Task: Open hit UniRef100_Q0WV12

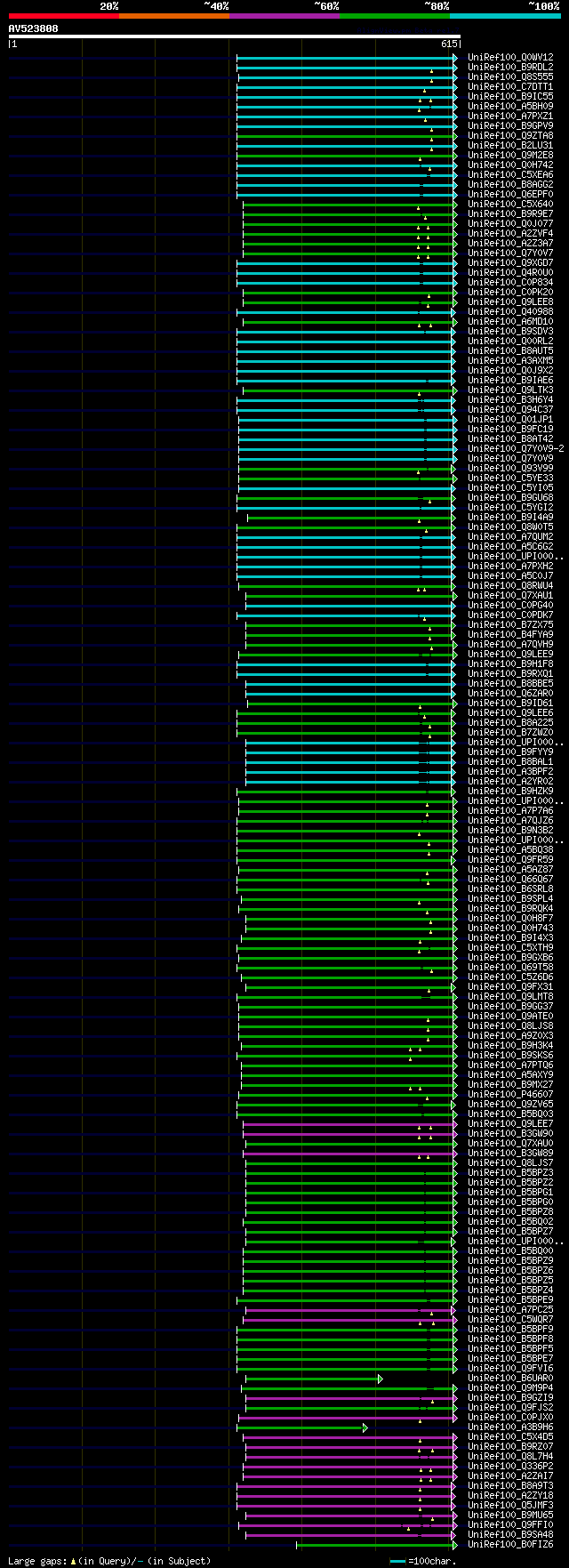Action: [x=510, y=58]
